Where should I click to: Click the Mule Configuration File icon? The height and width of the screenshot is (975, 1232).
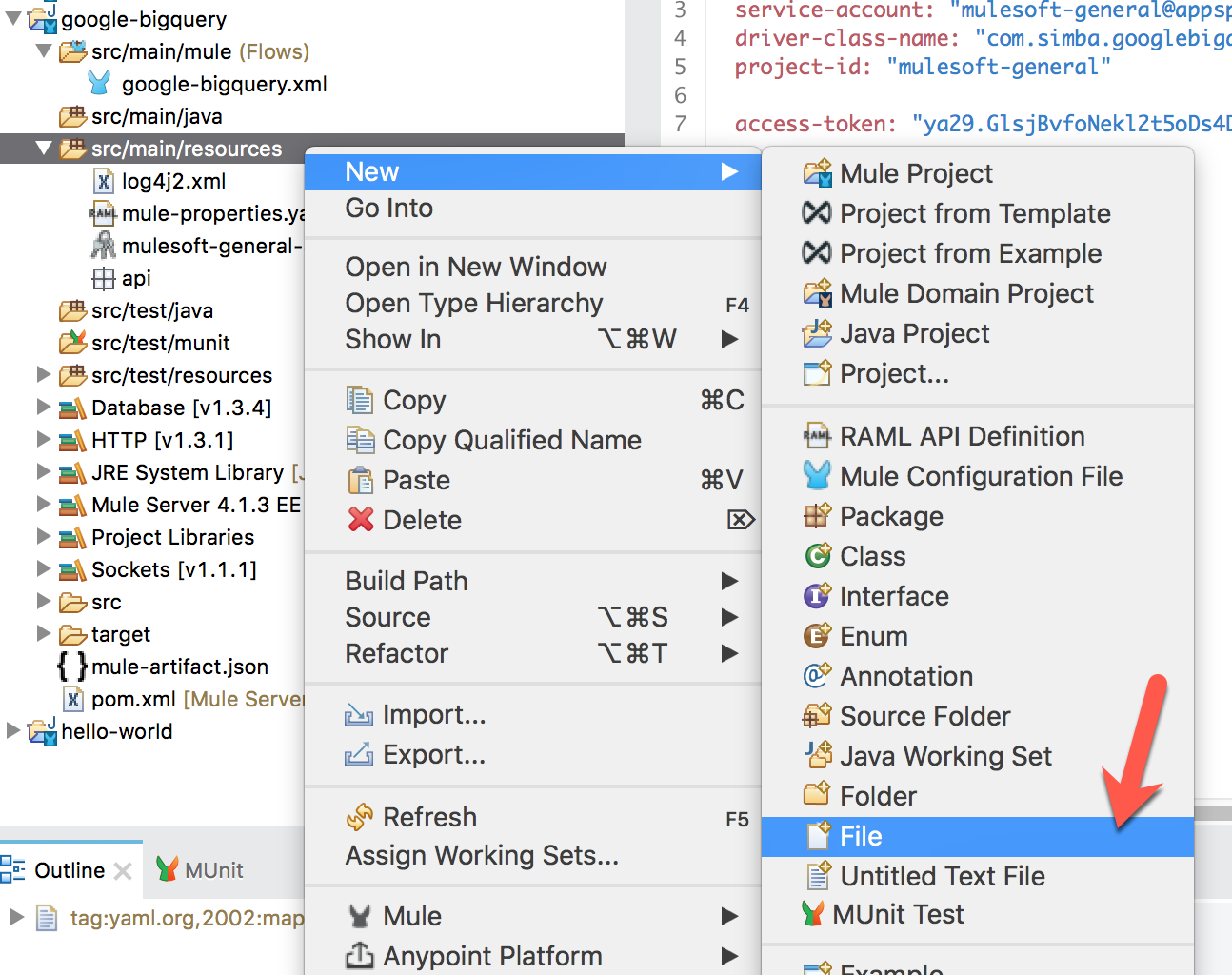tap(817, 475)
